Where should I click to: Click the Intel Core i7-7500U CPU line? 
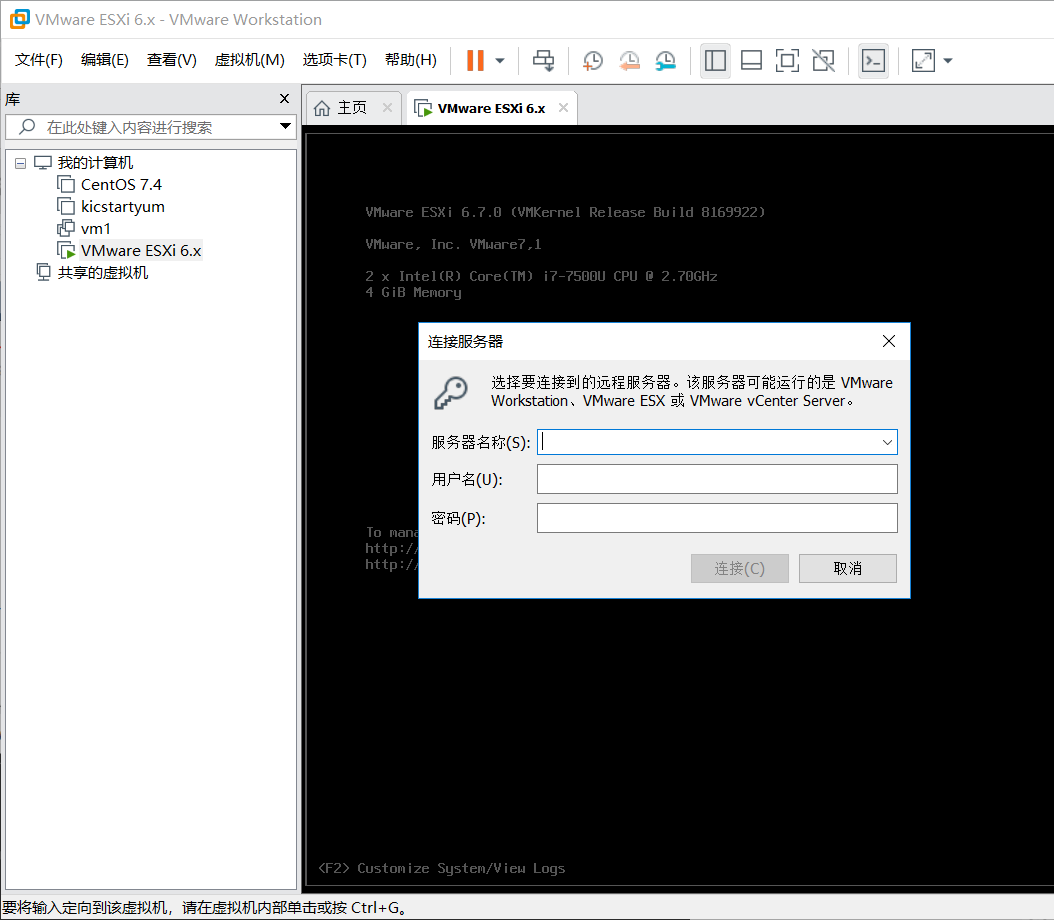point(541,276)
